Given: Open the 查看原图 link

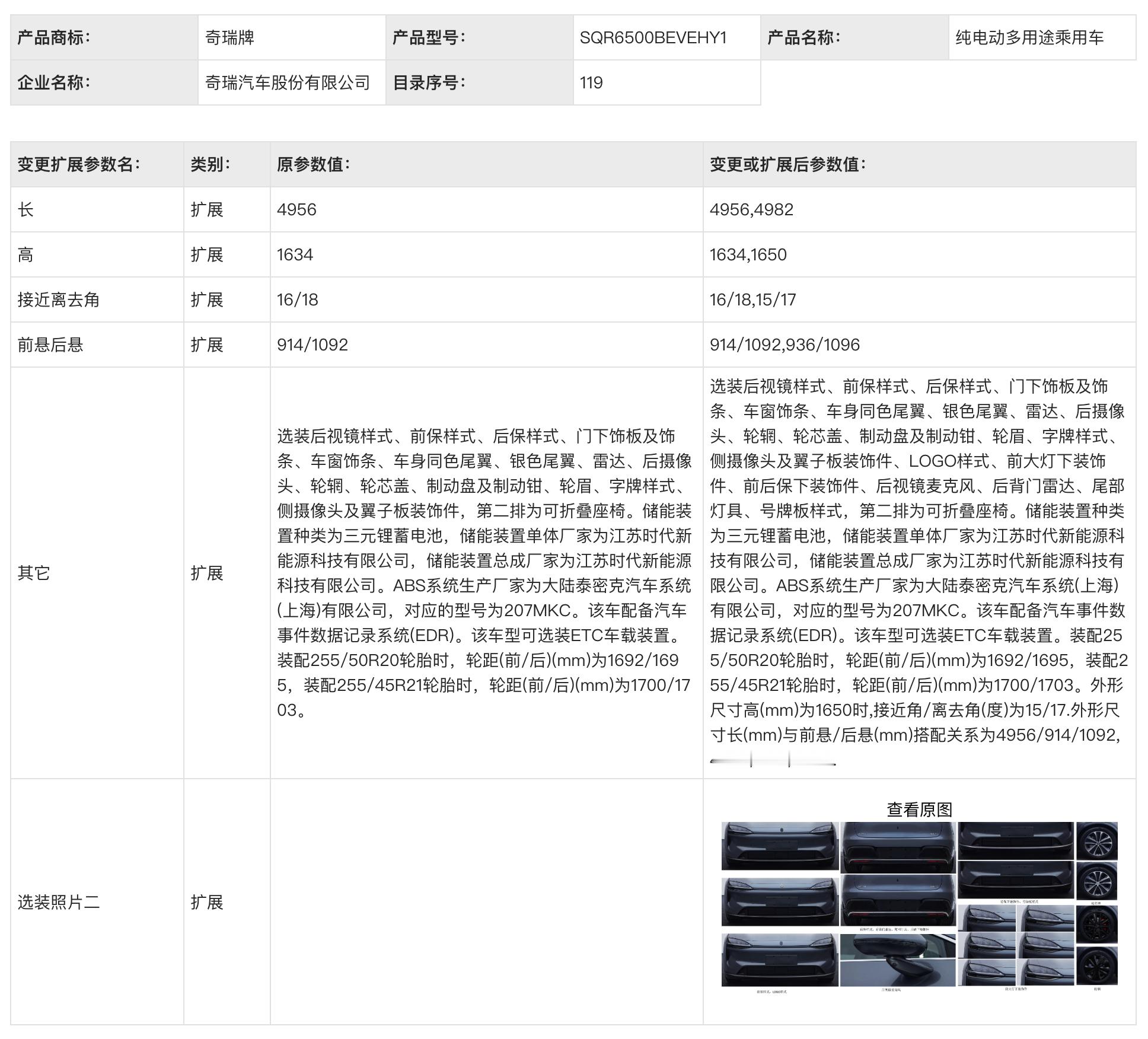Looking at the screenshot, I should [x=919, y=809].
